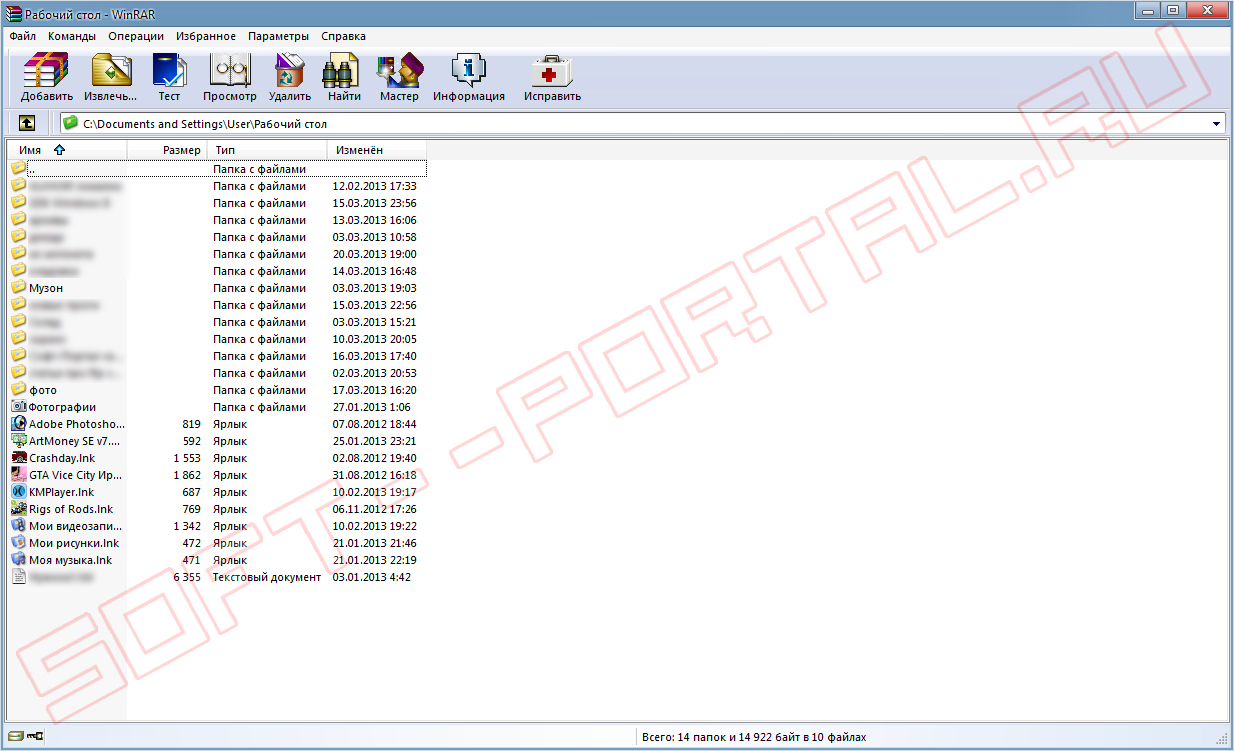
Task: Select the Rigs of Rods.lnk icon
Action: tap(18, 509)
